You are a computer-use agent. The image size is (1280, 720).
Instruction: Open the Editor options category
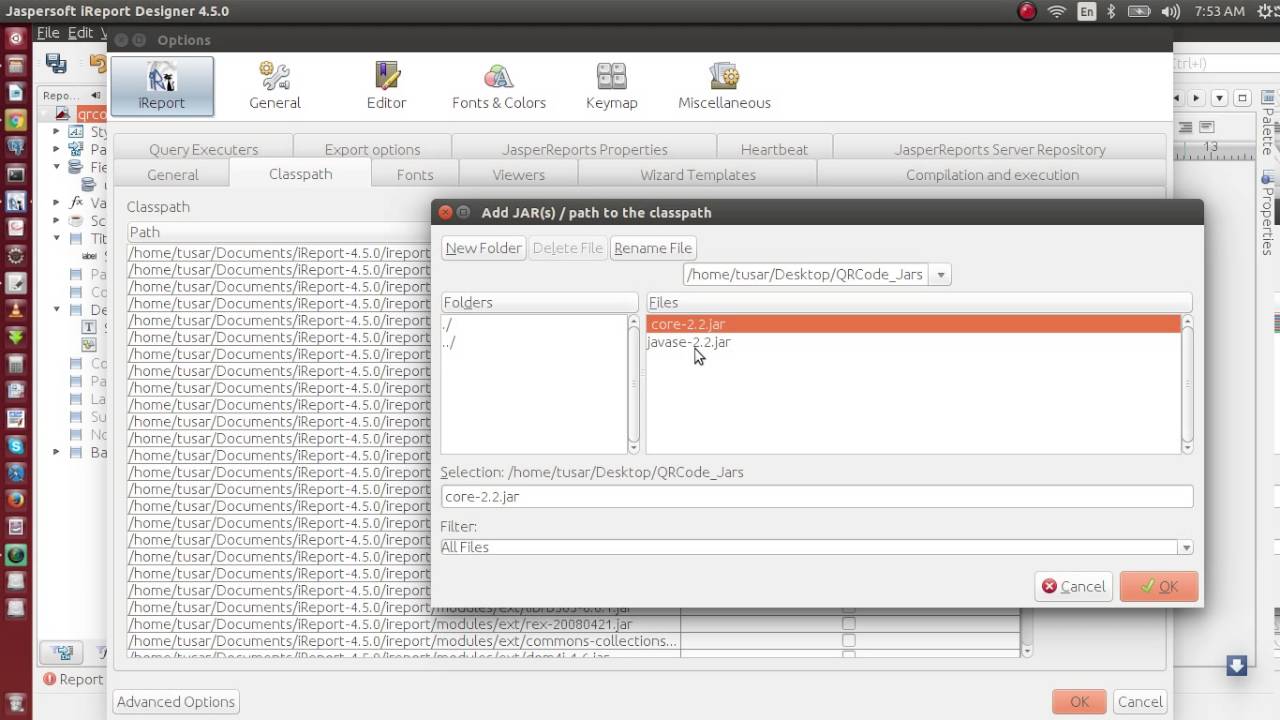pyautogui.click(x=386, y=86)
